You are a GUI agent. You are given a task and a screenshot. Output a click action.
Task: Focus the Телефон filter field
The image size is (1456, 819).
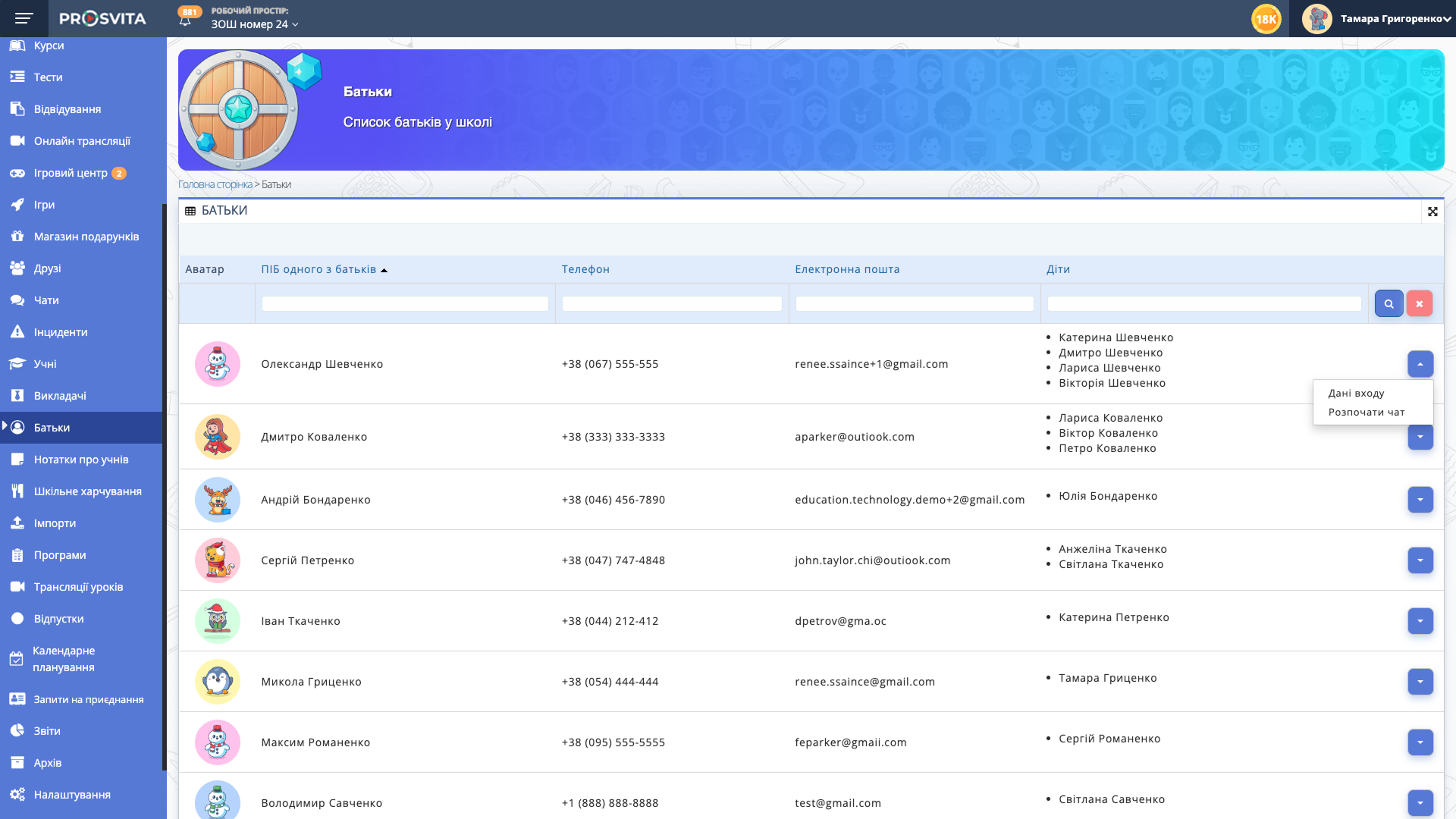(672, 303)
